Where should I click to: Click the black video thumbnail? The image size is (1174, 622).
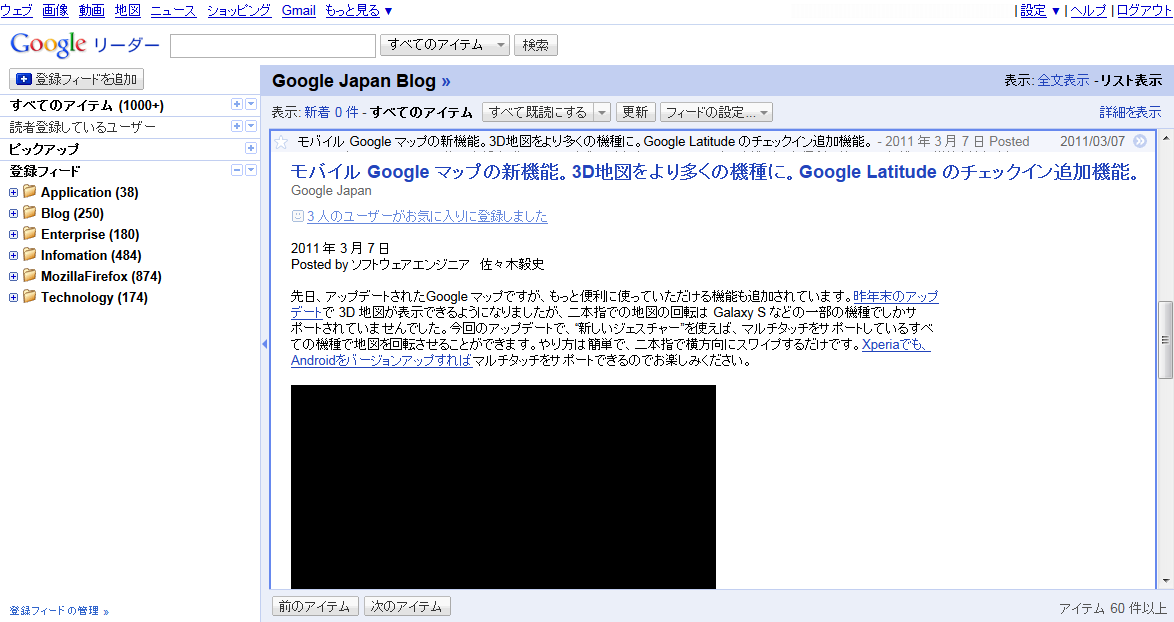503,487
